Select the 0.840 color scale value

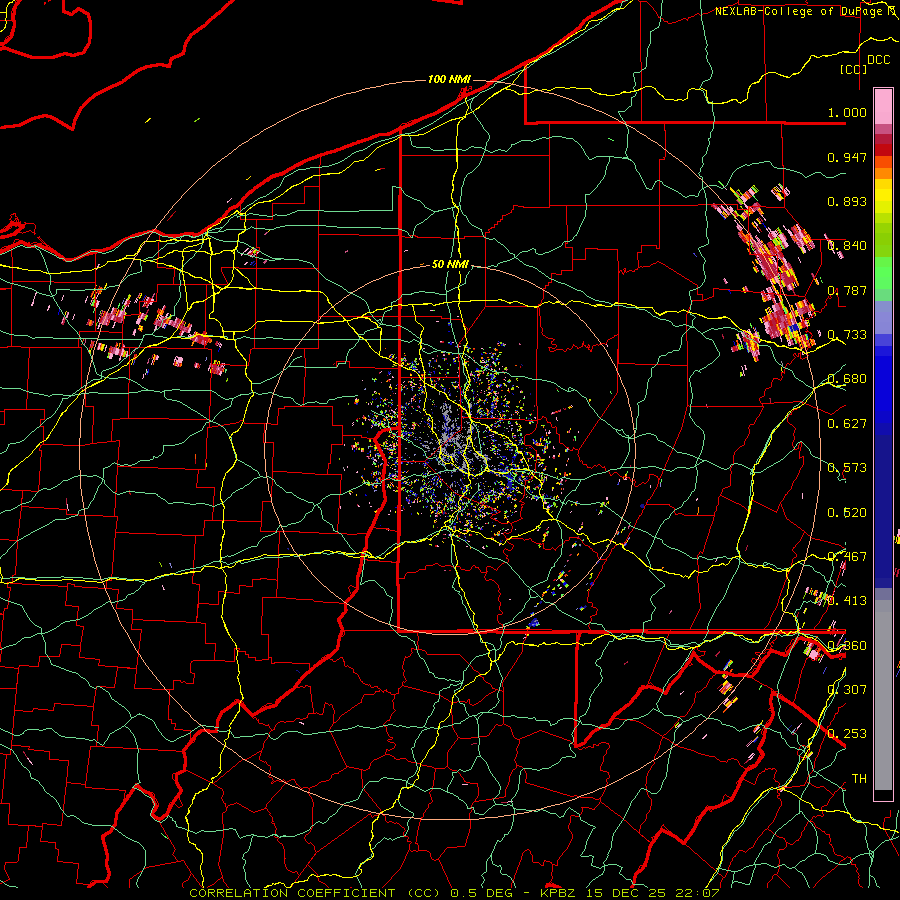[847, 246]
